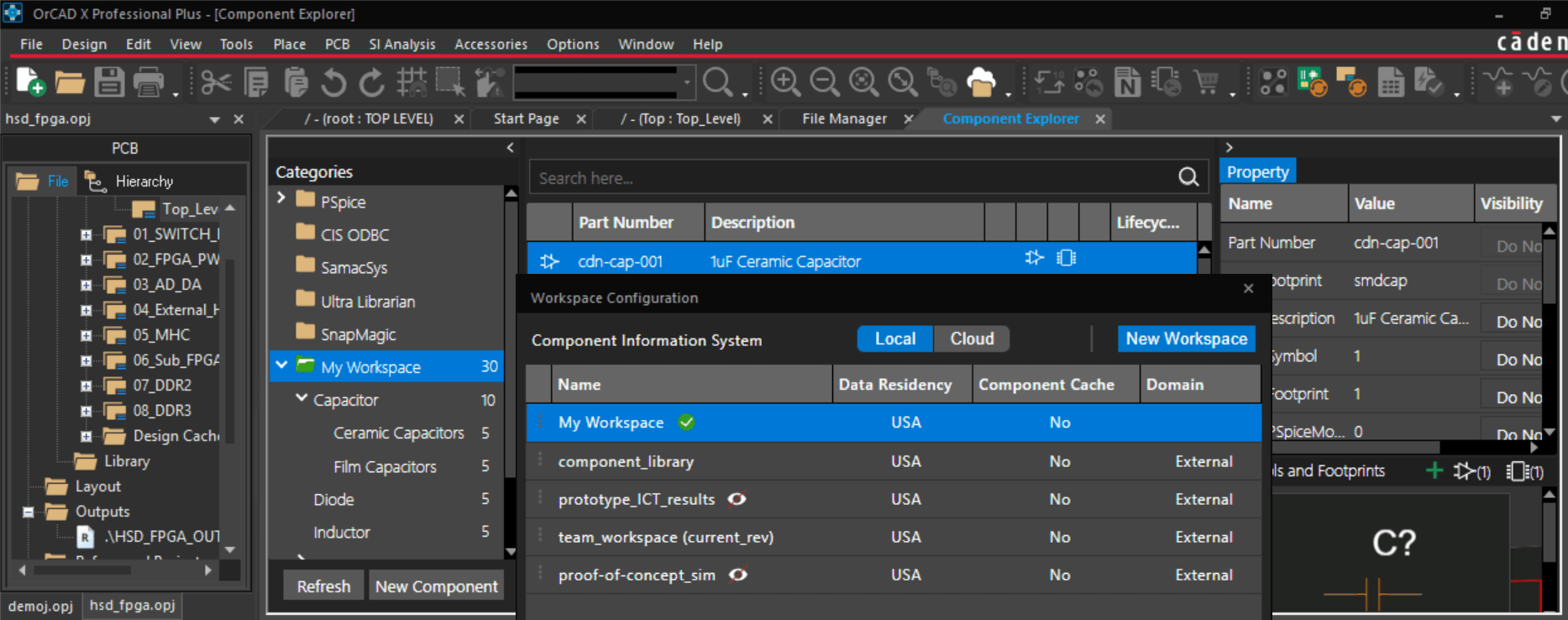1568x620 pixels.
Task: Select the Ceramic Capacitors category
Action: tap(399, 433)
